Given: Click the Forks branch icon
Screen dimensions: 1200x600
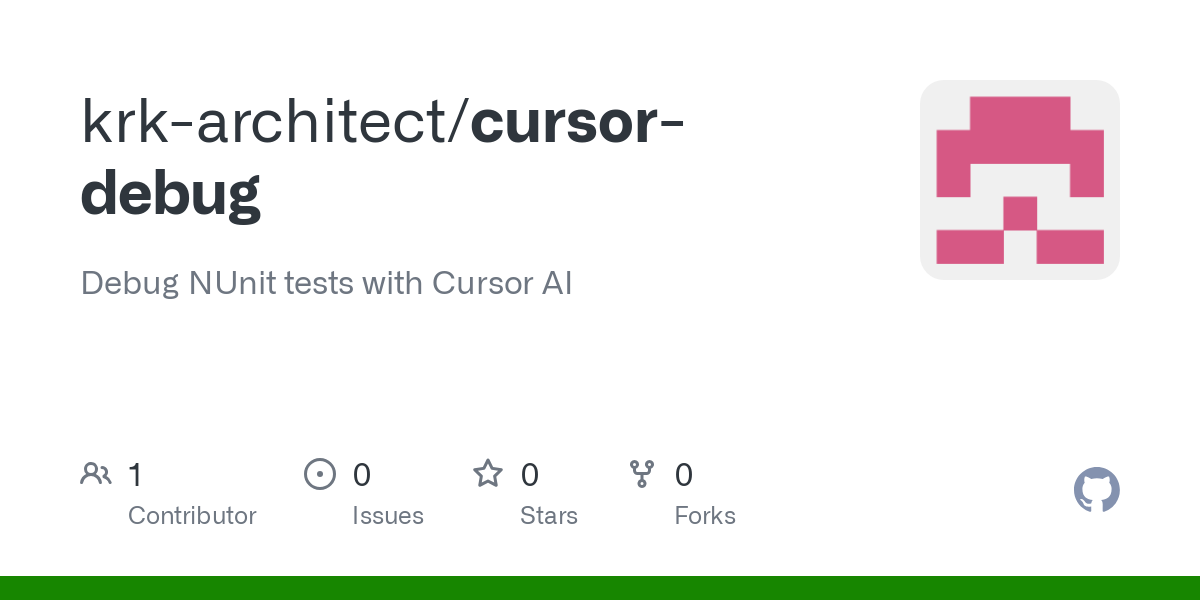Looking at the screenshot, I should [x=642, y=474].
